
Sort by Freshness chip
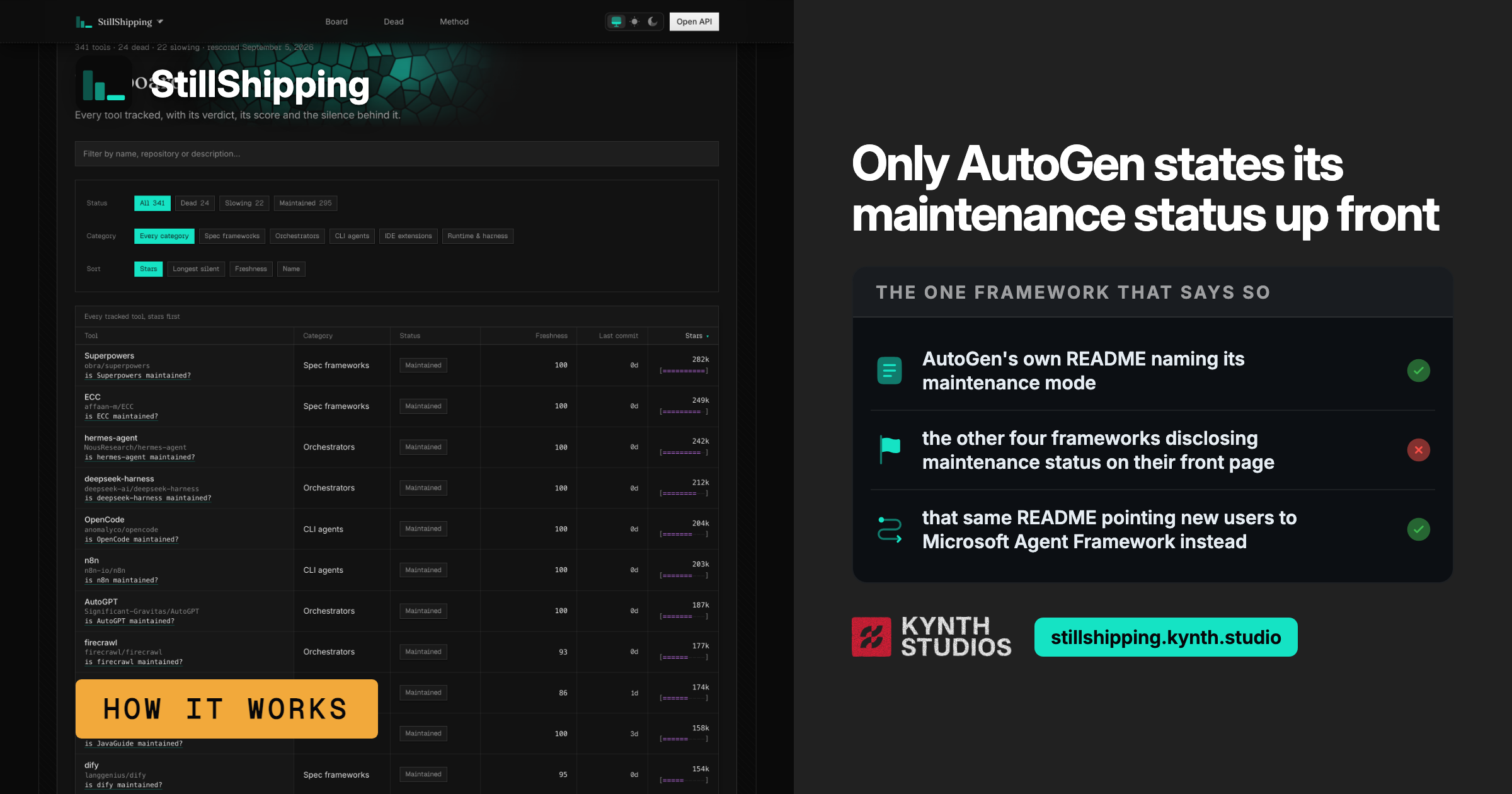click(251, 268)
